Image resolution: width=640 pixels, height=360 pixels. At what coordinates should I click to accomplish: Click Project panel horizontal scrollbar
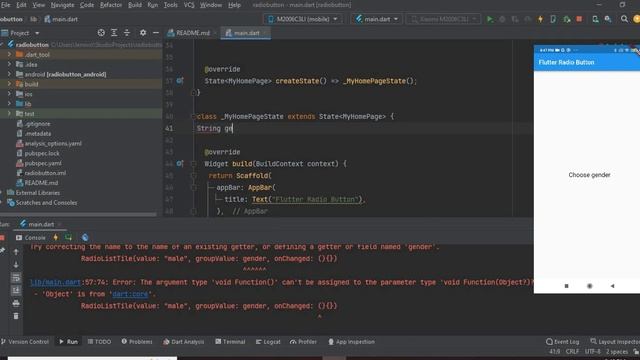tap(78, 214)
